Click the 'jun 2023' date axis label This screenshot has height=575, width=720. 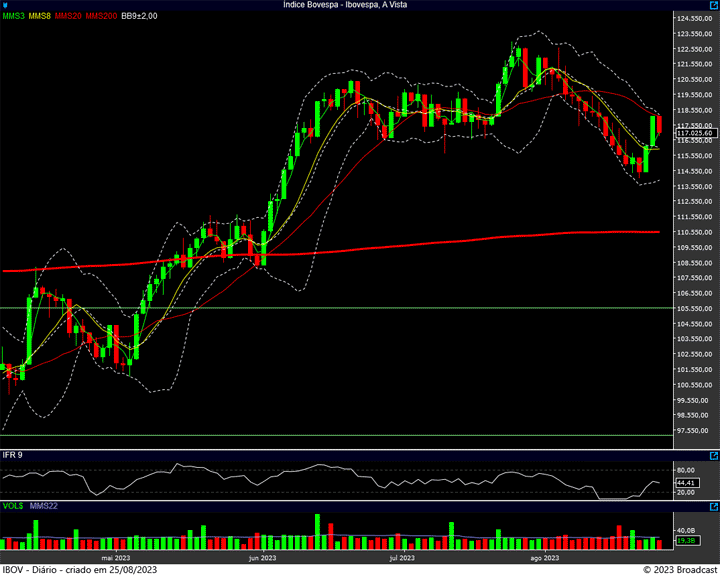point(262,558)
